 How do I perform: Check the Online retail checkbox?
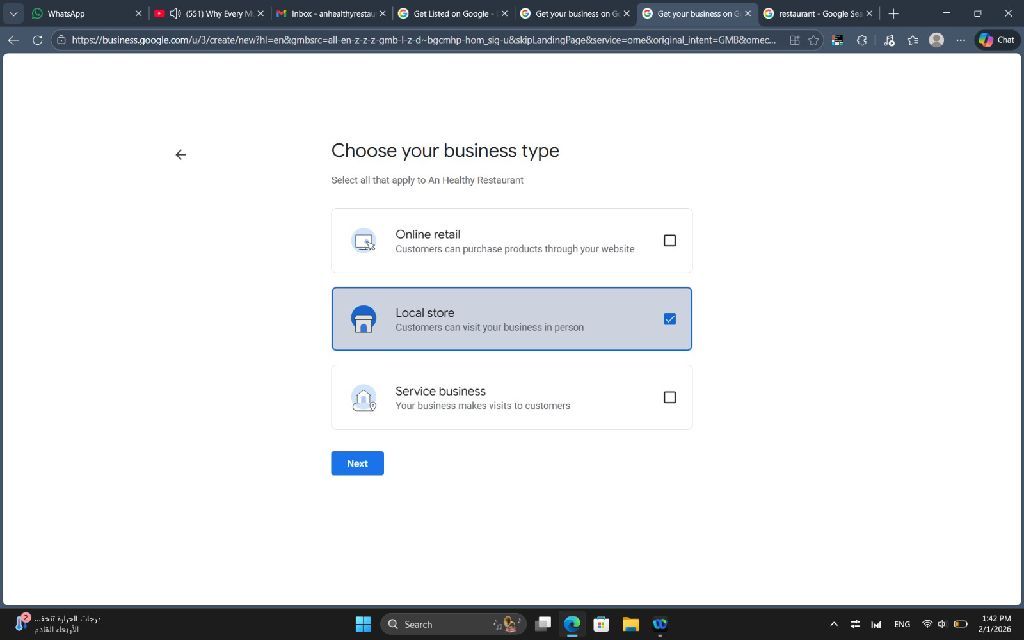pyautogui.click(x=670, y=240)
